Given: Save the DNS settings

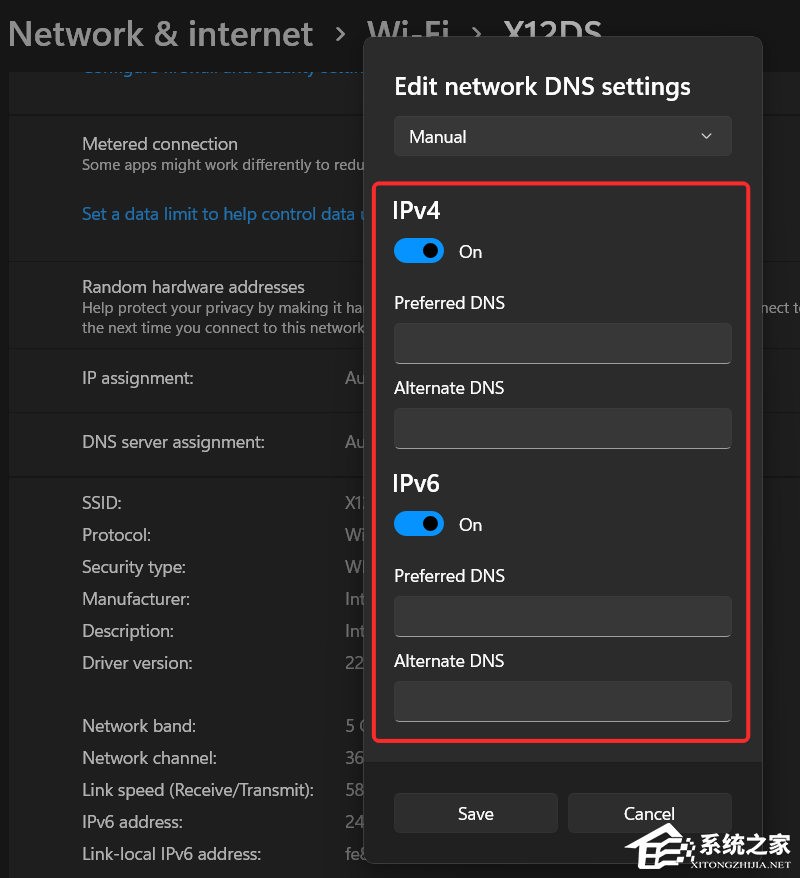Looking at the screenshot, I should coord(475,813).
